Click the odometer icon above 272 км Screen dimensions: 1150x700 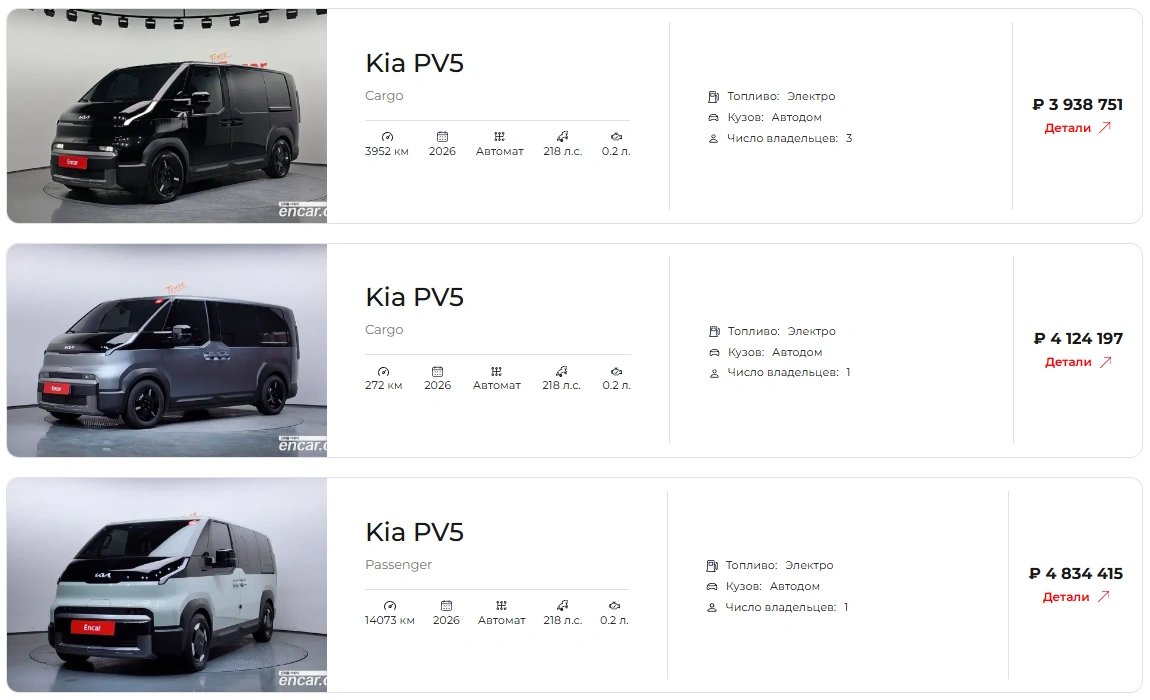click(x=384, y=371)
